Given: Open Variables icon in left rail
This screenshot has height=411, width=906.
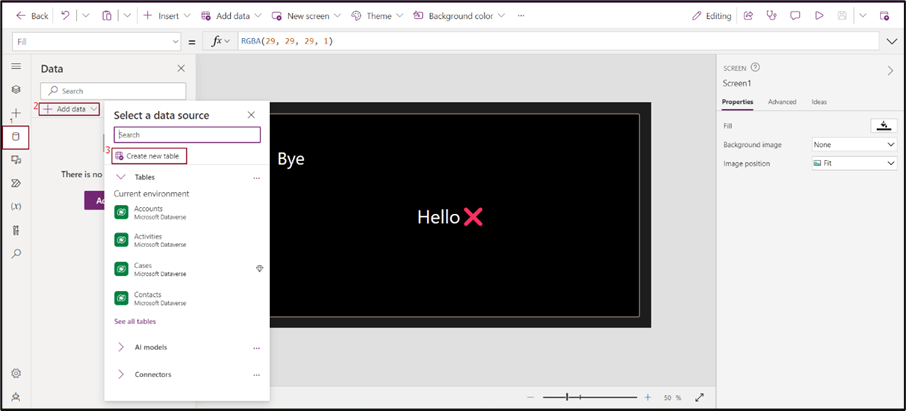Looking at the screenshot, I should (16, 206).
